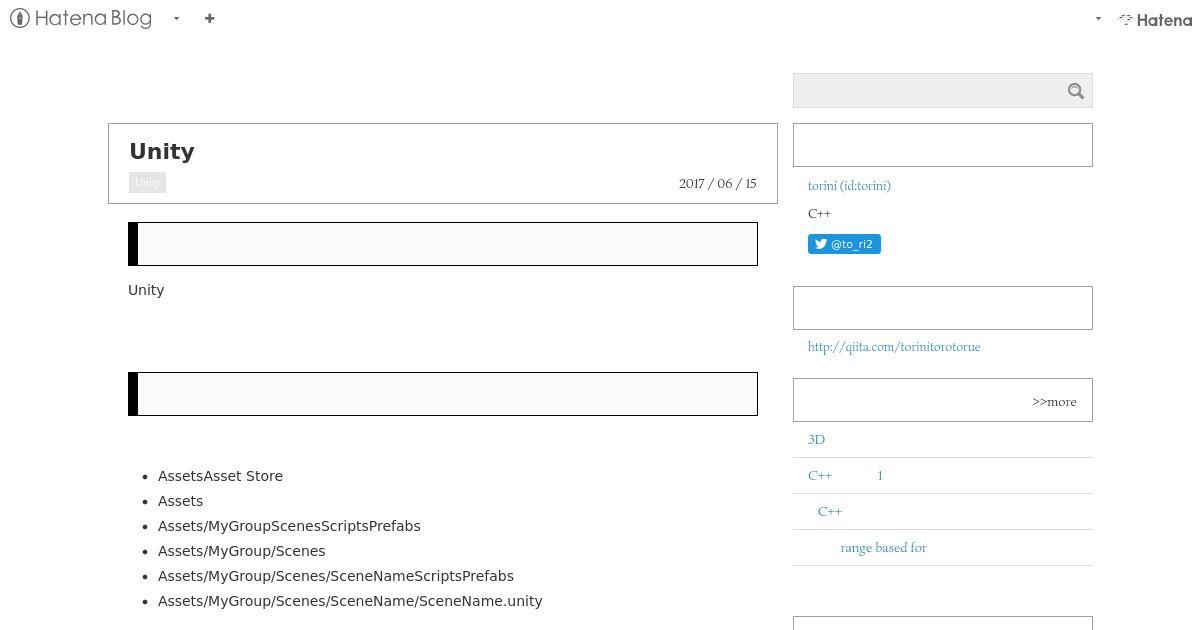Select the plain Assets list item text
The width and height of the screenshot is (1200, 630).
(180, 501)
